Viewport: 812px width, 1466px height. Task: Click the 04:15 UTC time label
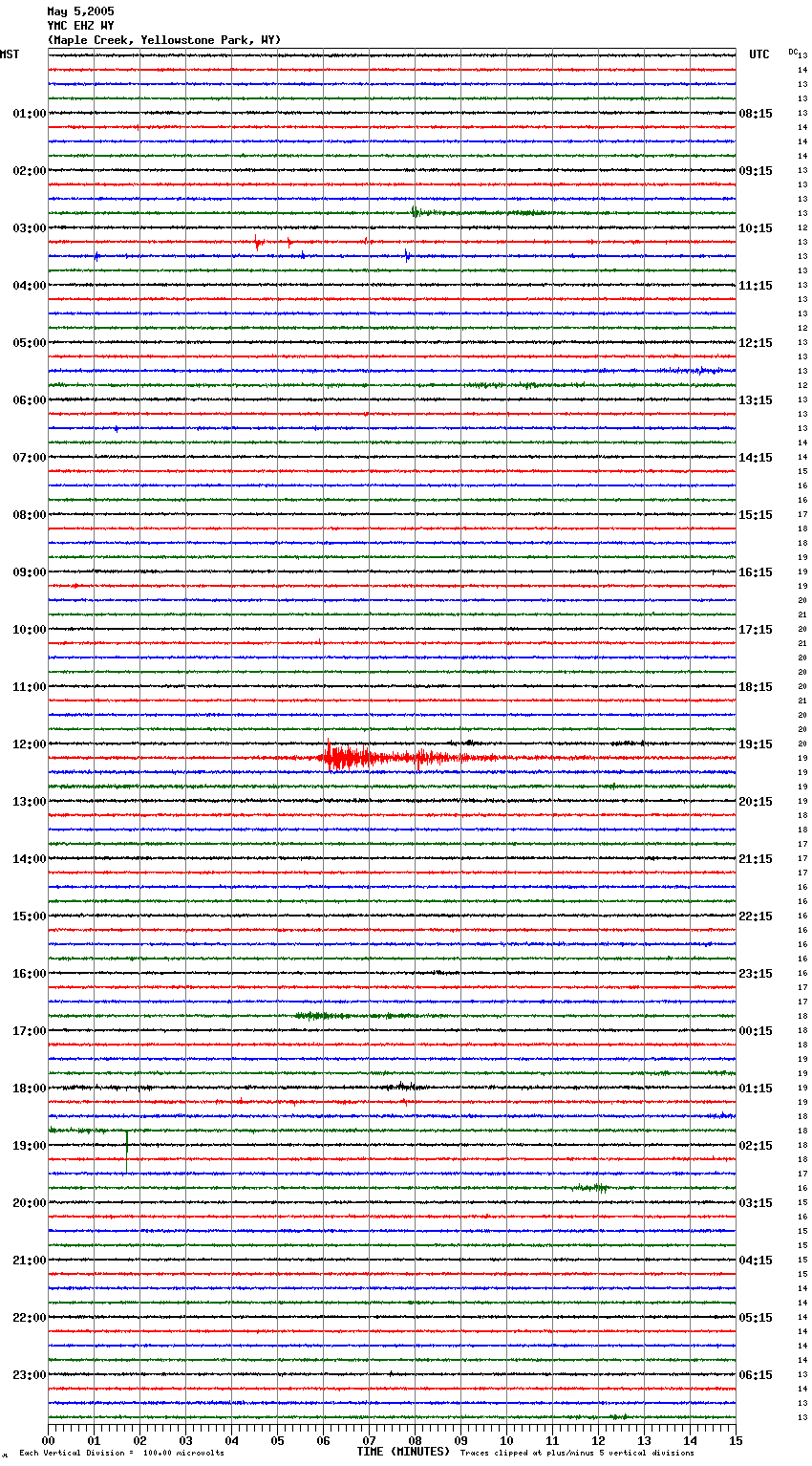(756, 1261)
